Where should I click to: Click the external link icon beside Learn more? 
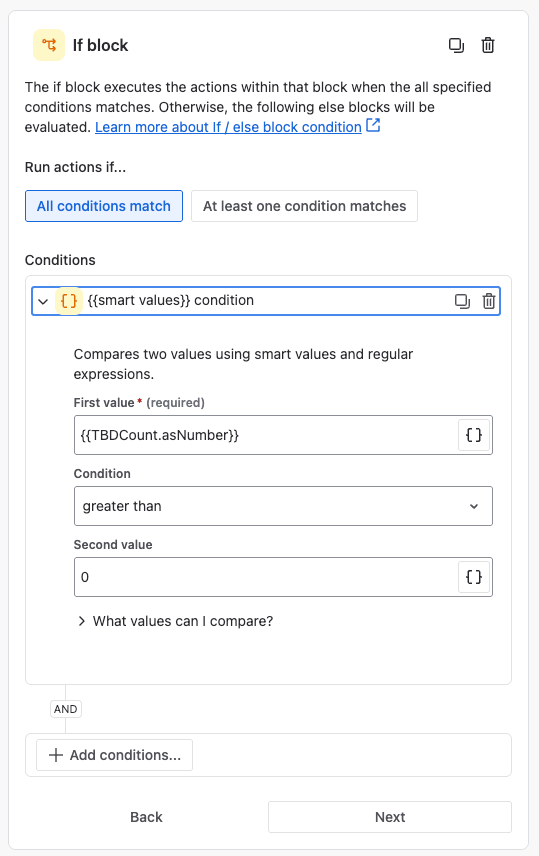tap(373, 126)
